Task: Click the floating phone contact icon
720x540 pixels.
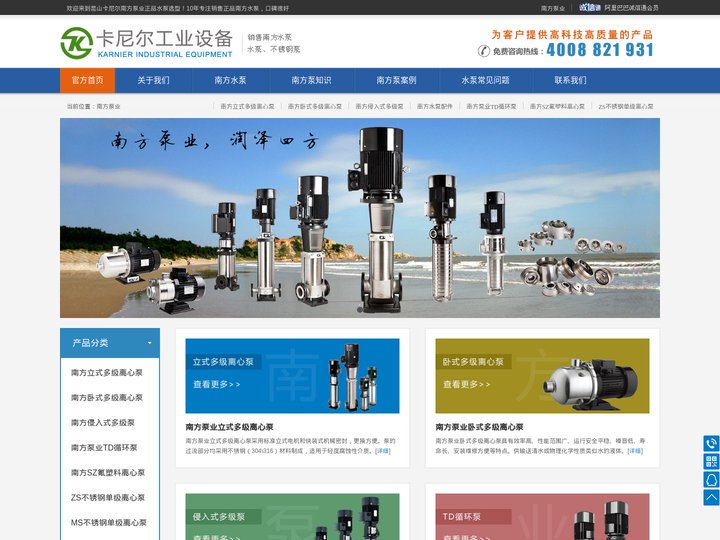Action: (x=711, y=444)
